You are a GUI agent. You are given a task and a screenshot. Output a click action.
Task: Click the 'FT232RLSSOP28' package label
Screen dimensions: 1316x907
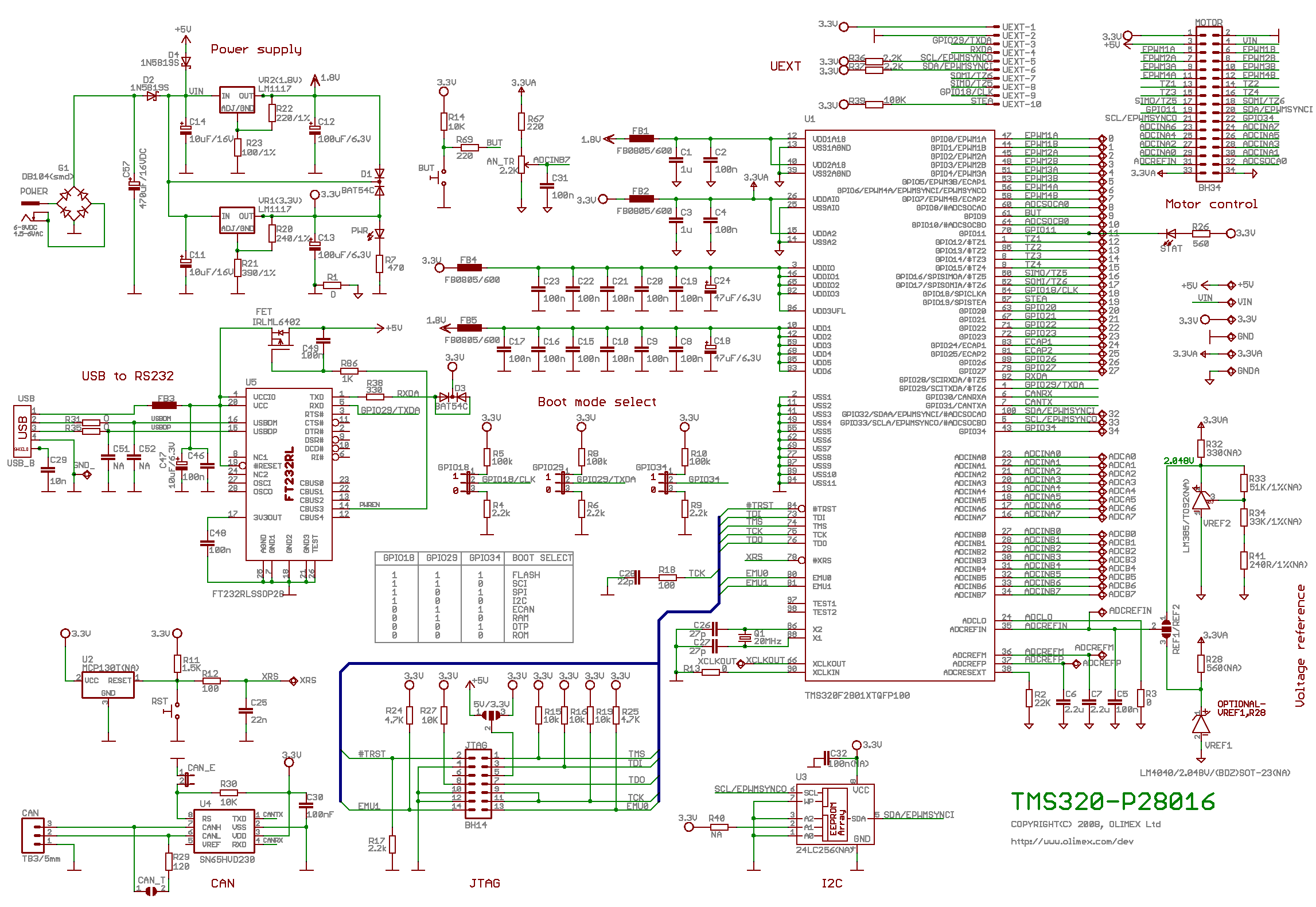click(248, 594)
